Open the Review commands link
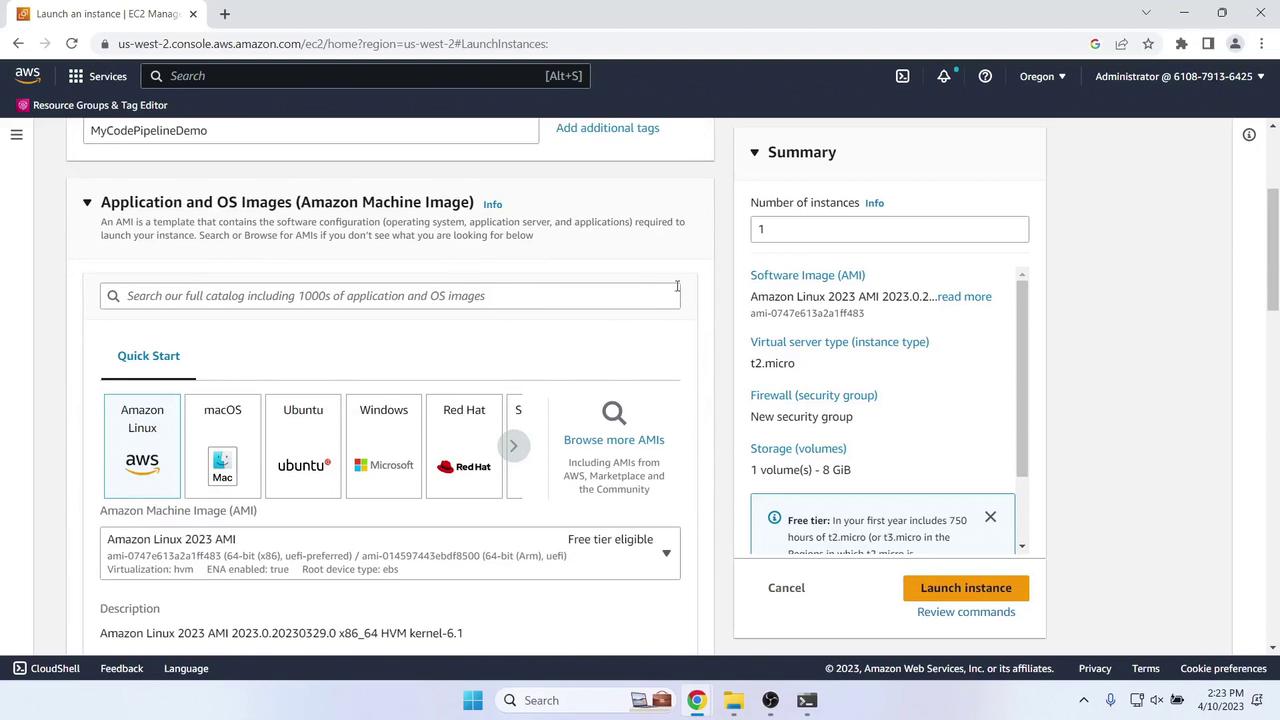 (966, 612)
